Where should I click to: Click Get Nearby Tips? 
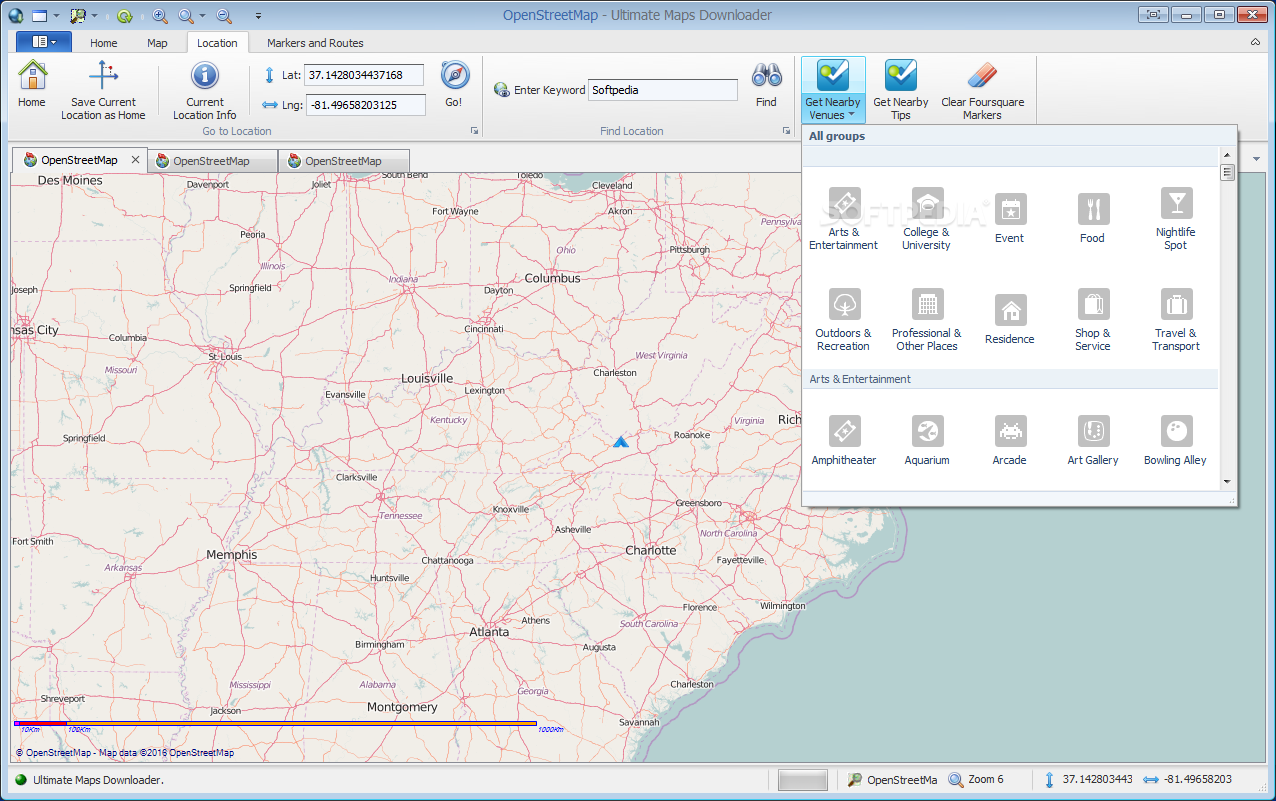(x=901, y=90)
